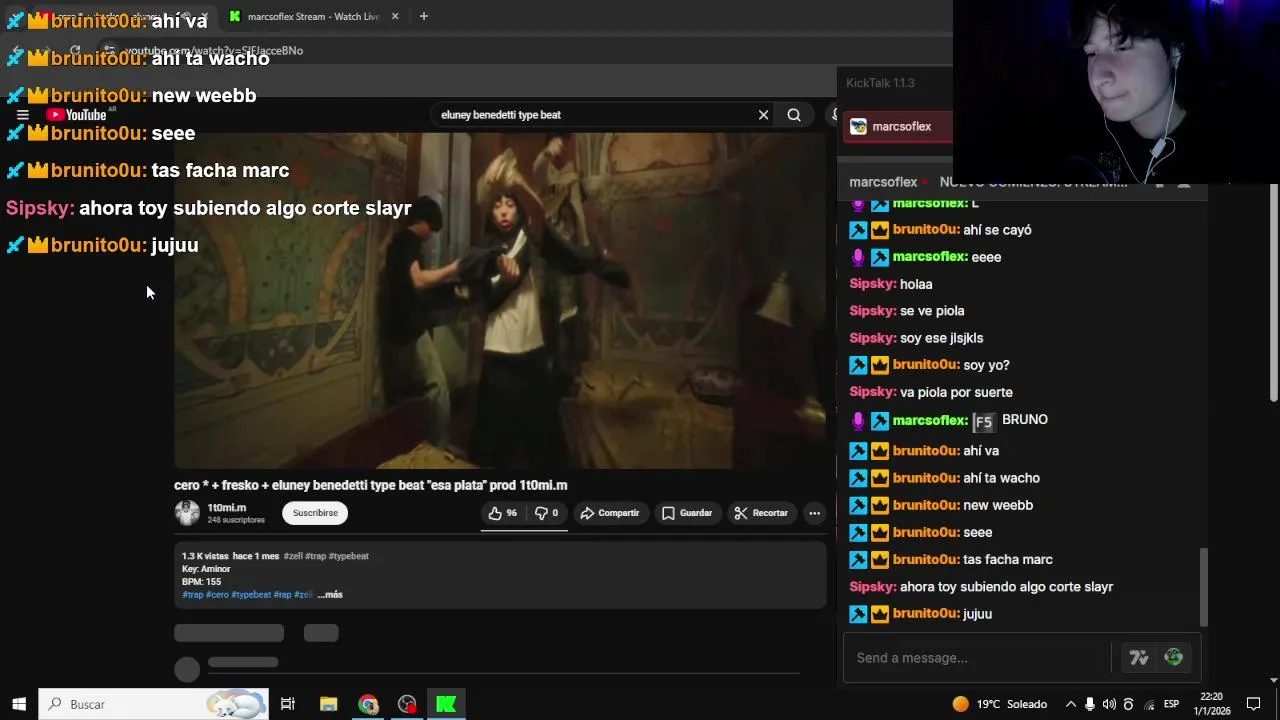
Task: Open a new browser tab
Action: point(424,16)
